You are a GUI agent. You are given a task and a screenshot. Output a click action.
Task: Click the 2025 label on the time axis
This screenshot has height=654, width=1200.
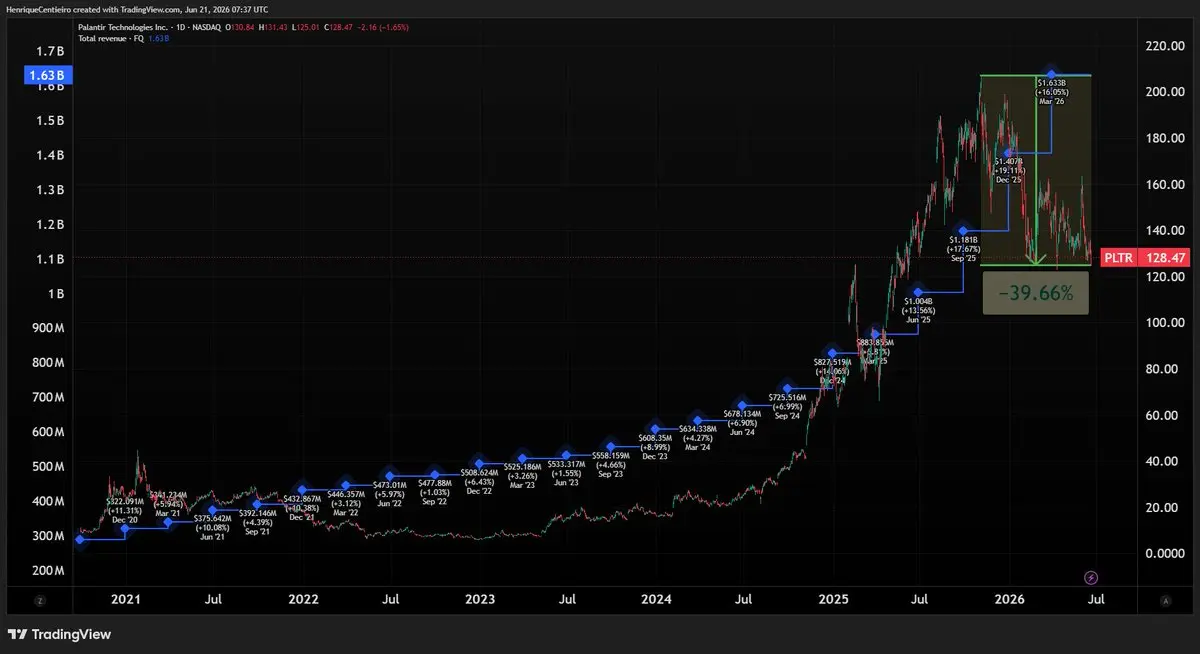[x=833, y=600]
